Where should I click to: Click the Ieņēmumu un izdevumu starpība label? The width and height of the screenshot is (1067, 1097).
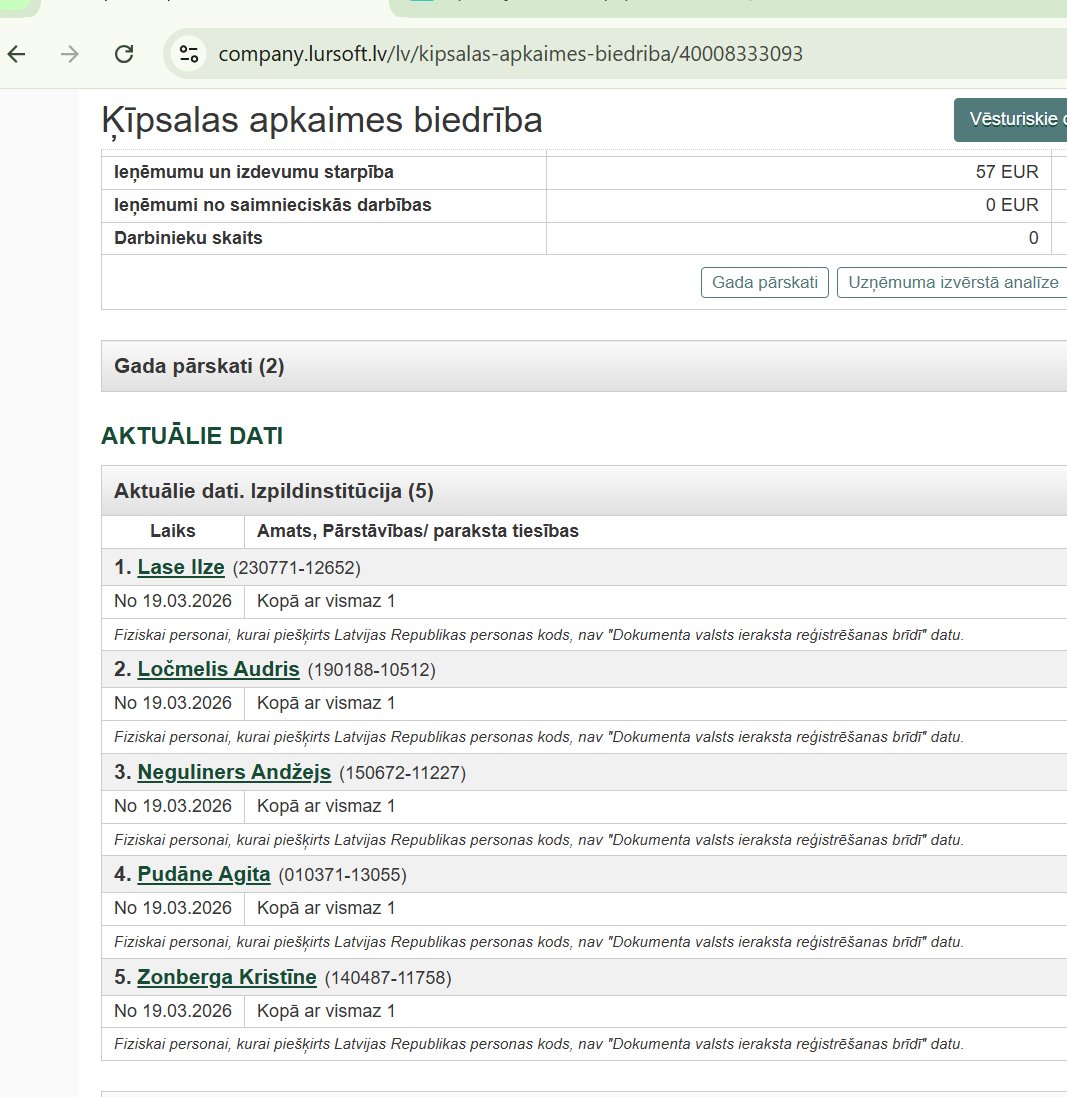[254, 172]
